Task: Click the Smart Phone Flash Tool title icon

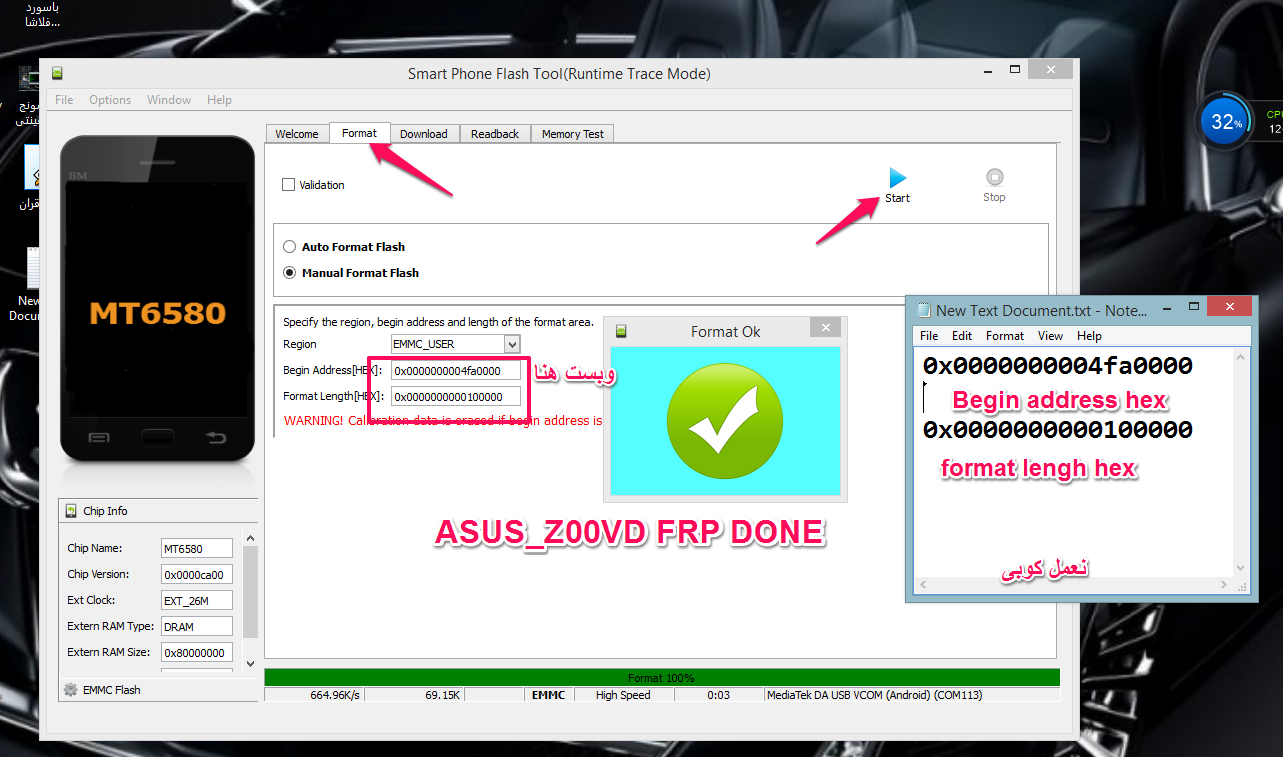Action: point(58,73)
